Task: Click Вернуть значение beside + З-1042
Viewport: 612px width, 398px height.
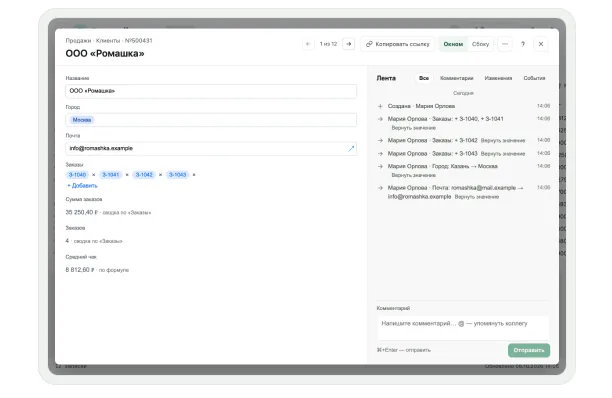Action: (503, 140)
